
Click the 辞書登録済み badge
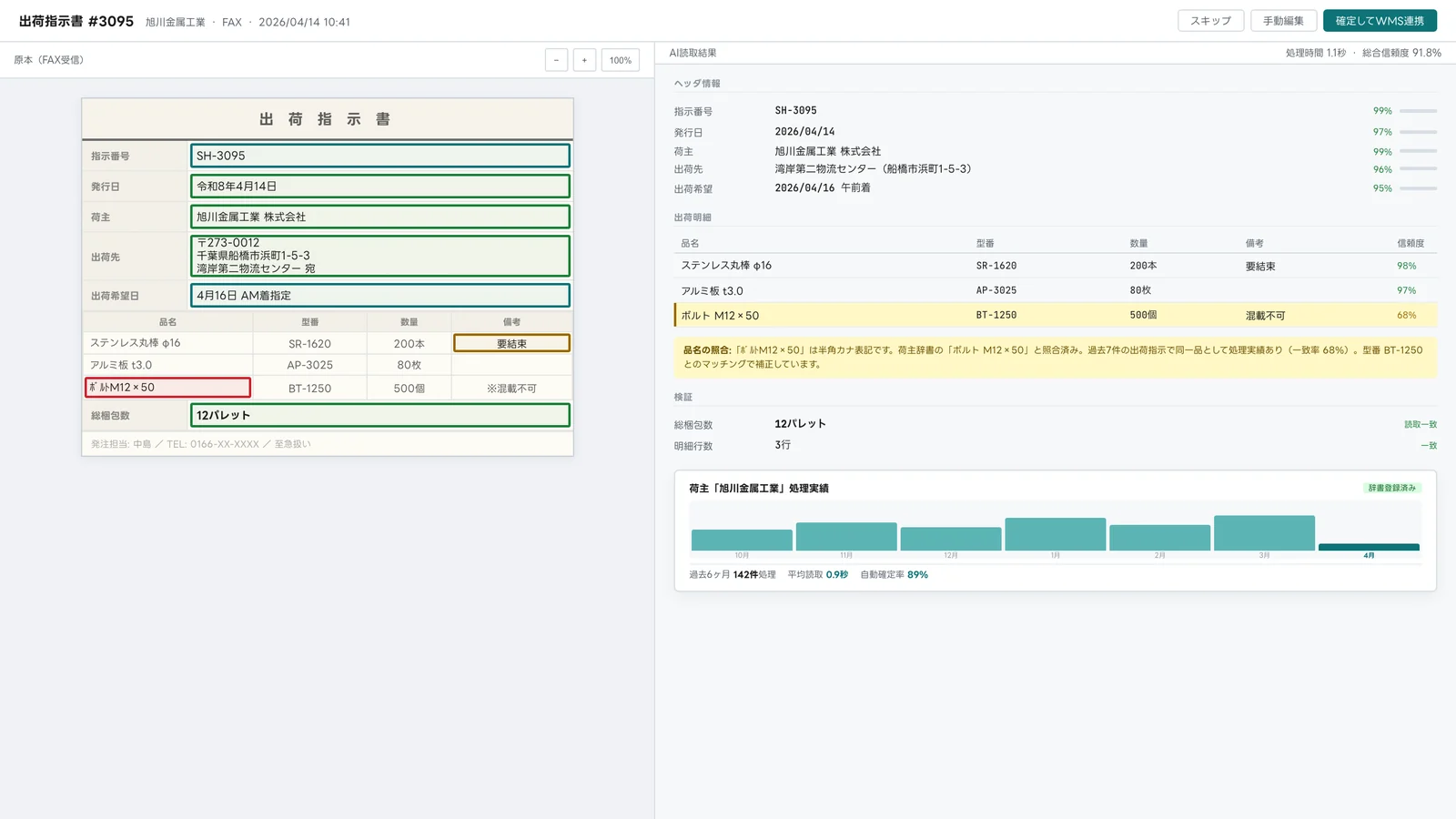tap(1392, 488)
